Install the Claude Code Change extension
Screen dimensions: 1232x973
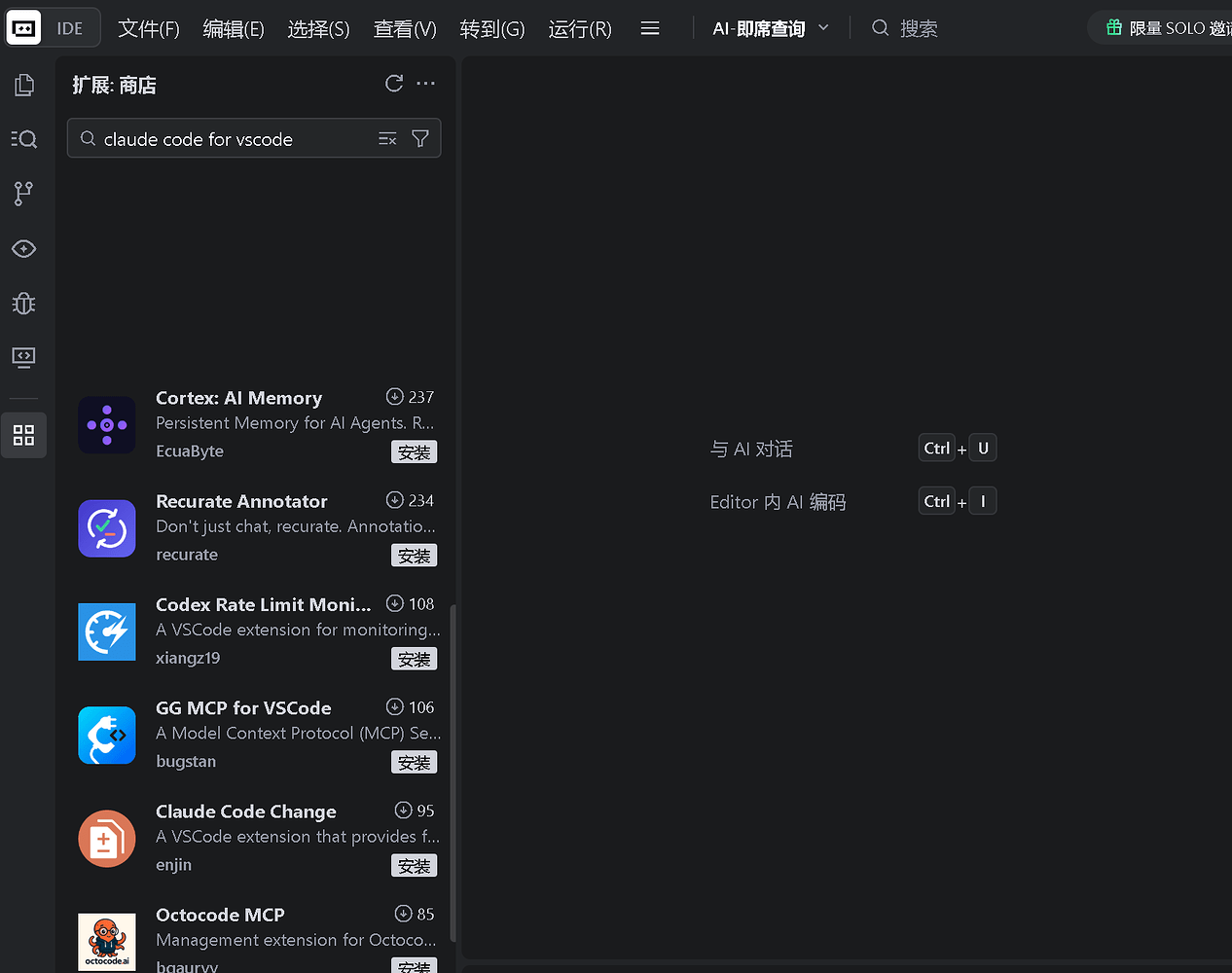(415, 866)
